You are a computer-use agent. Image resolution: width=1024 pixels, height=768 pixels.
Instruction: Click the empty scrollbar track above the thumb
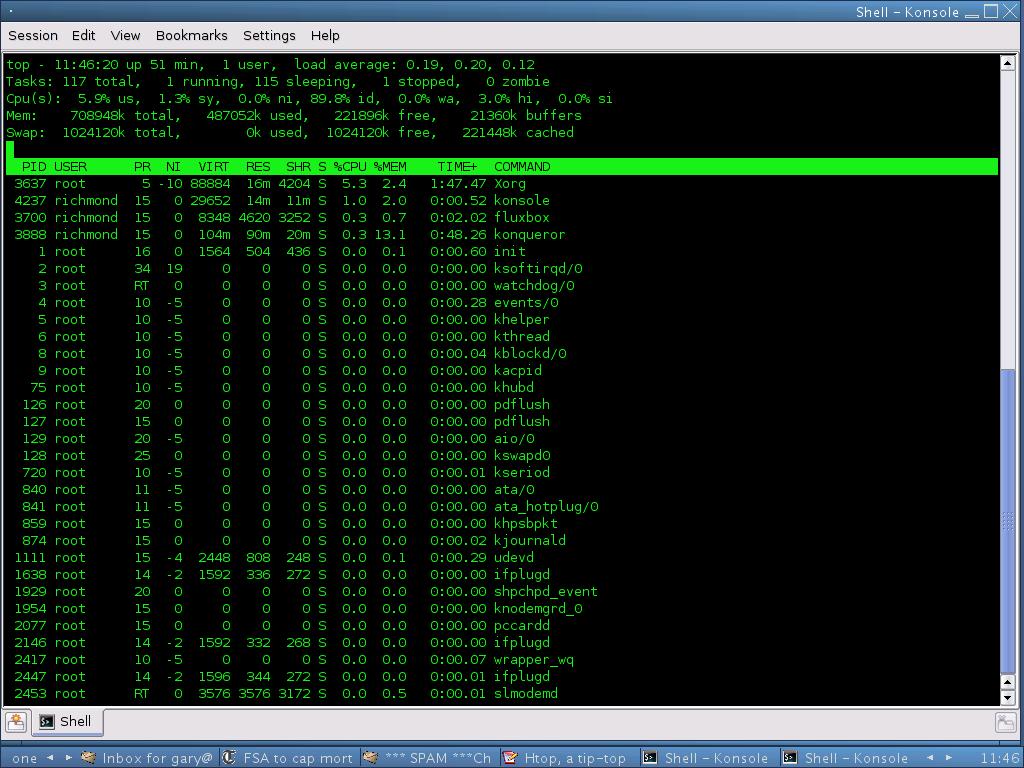1007,220
